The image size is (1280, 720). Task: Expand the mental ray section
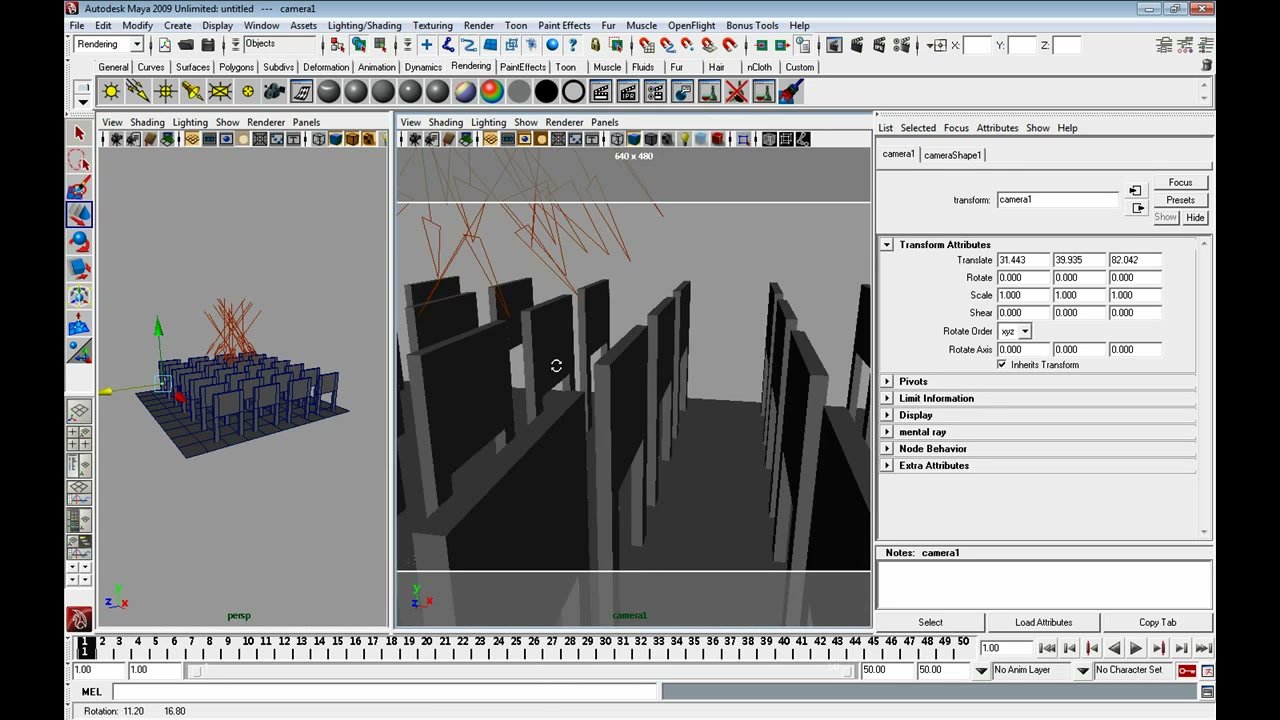tap(886, 432)
